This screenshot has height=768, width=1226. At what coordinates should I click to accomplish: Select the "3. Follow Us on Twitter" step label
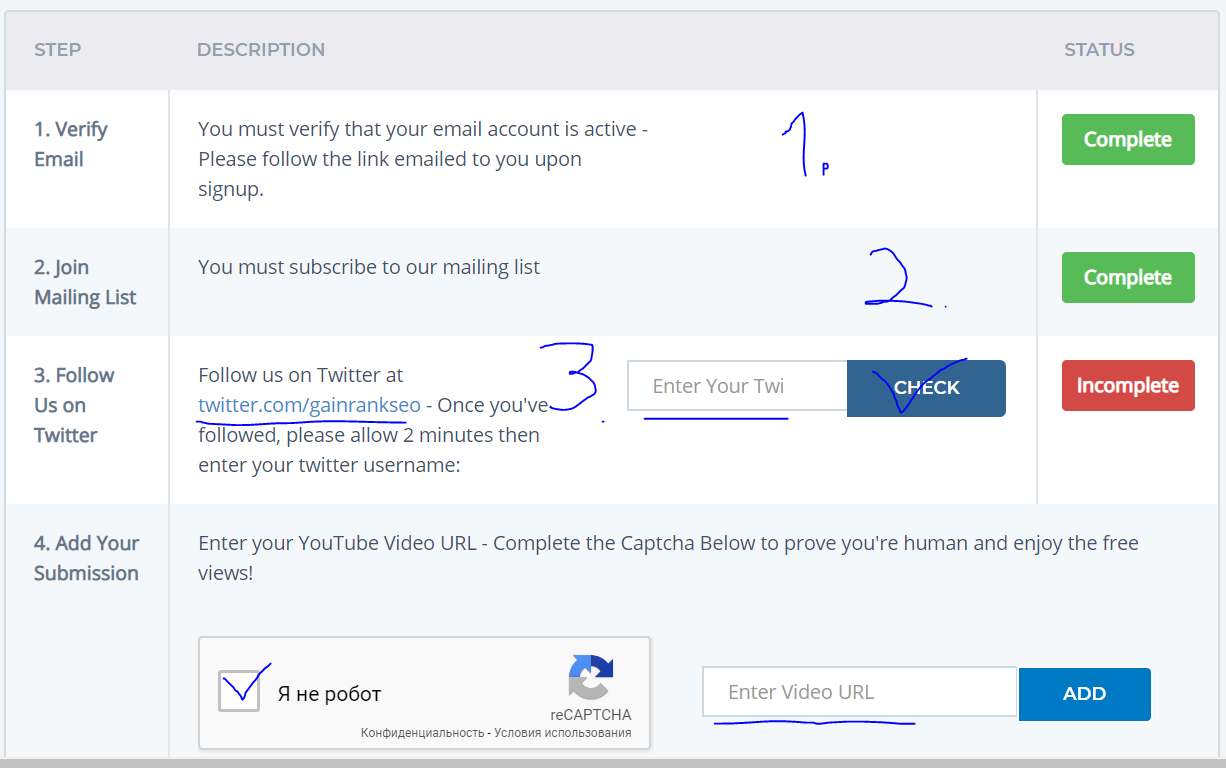coord(74,405)
